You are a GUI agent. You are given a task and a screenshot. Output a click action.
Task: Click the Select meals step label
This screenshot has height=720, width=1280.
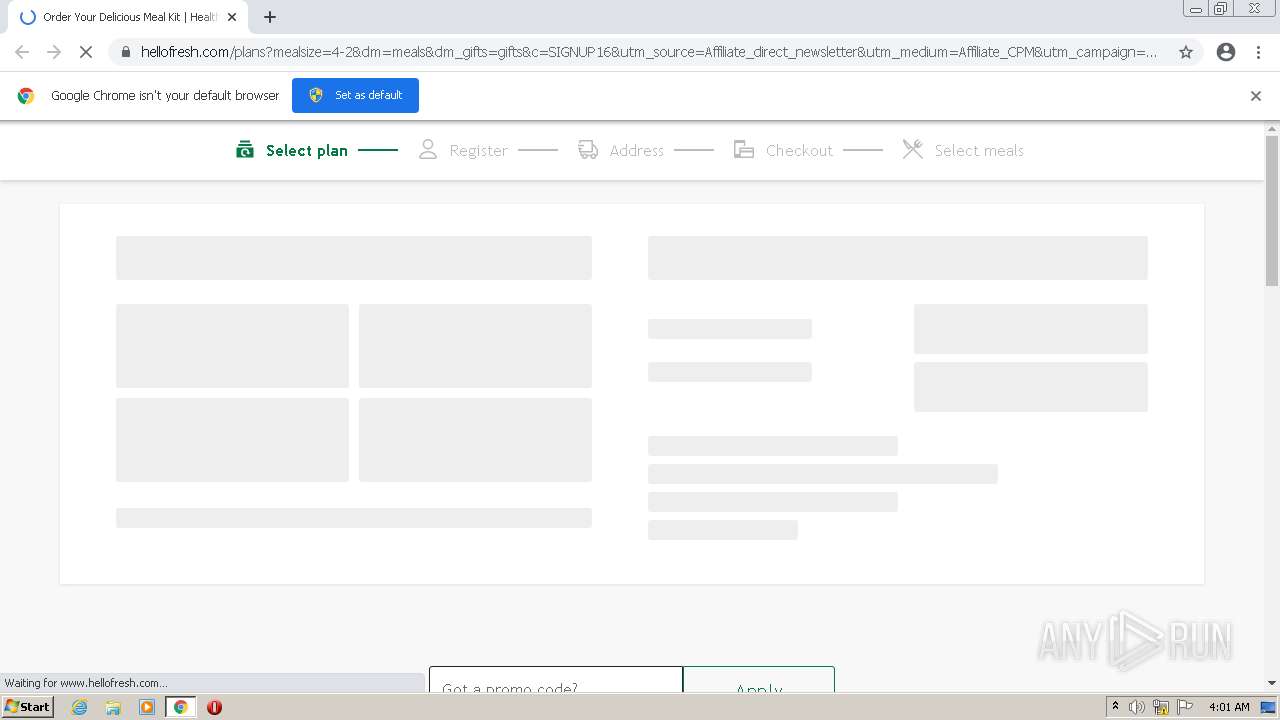979,151
